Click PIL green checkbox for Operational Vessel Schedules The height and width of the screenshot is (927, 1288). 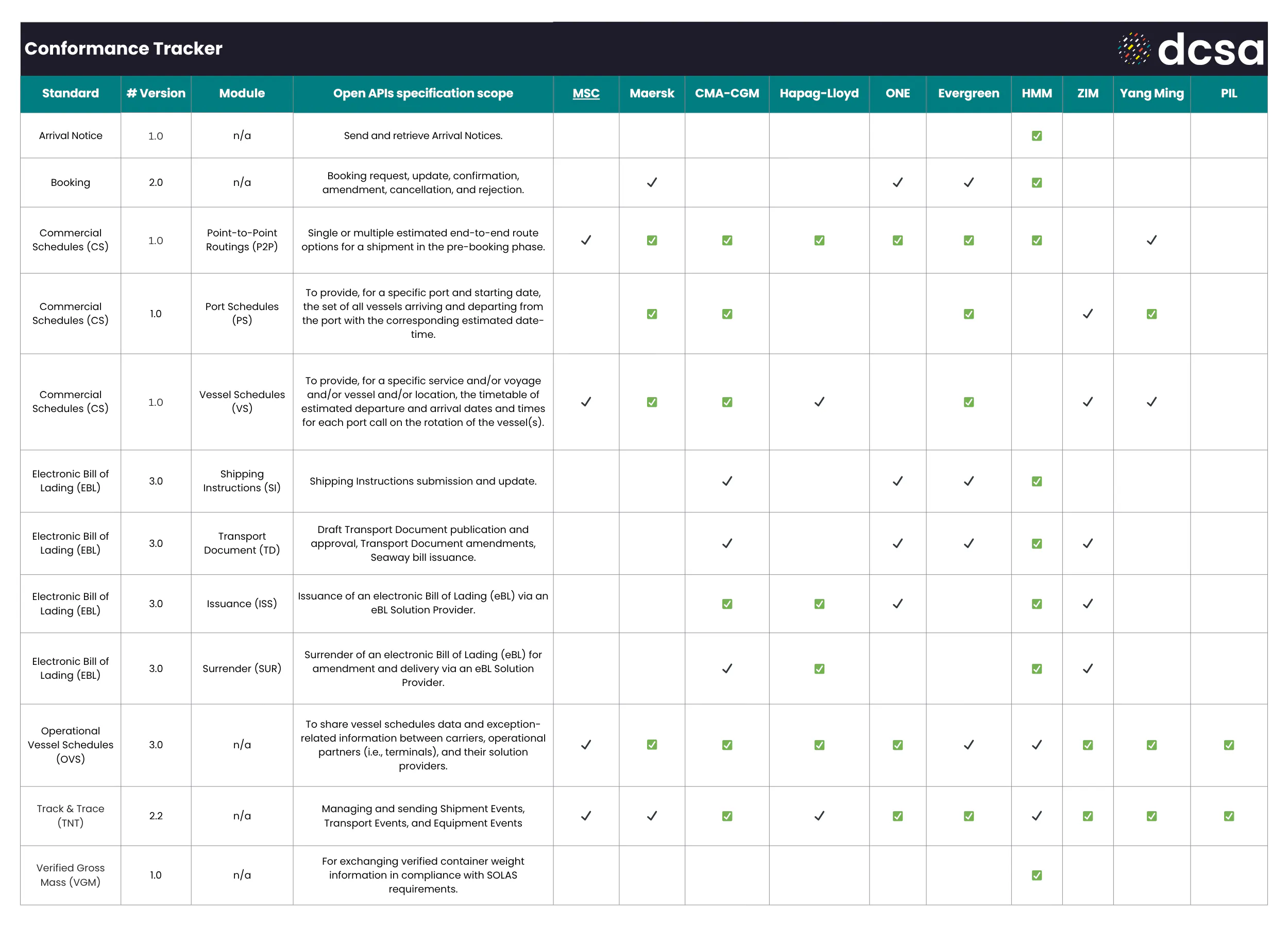point(1228,745)
